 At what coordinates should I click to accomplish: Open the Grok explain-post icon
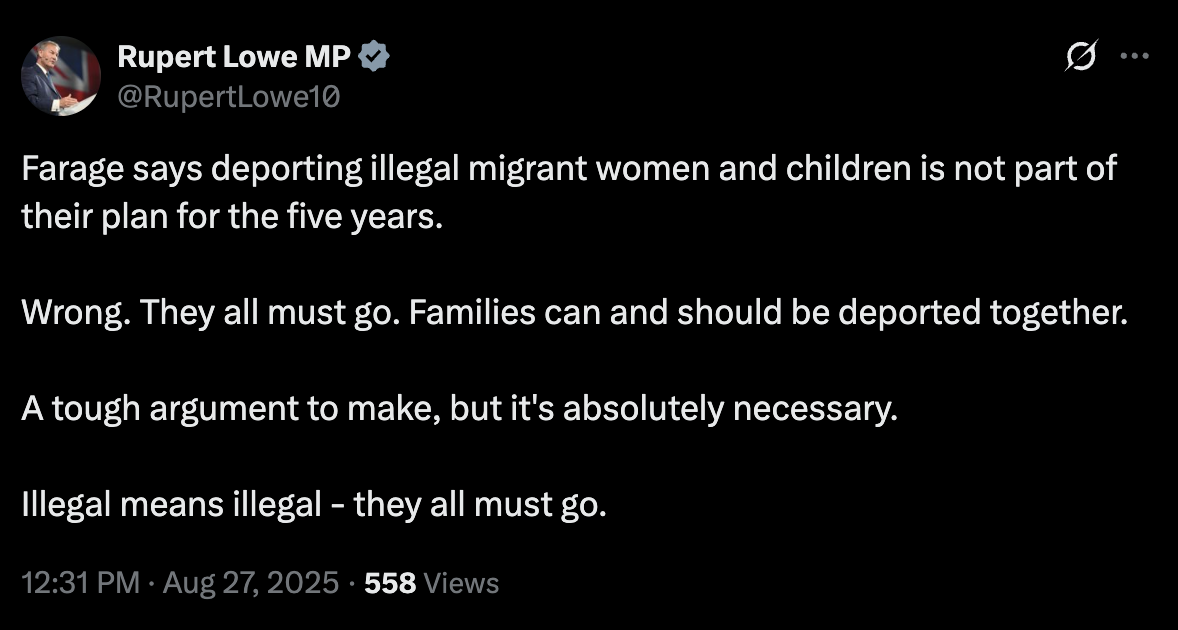tap(1081, 56)
